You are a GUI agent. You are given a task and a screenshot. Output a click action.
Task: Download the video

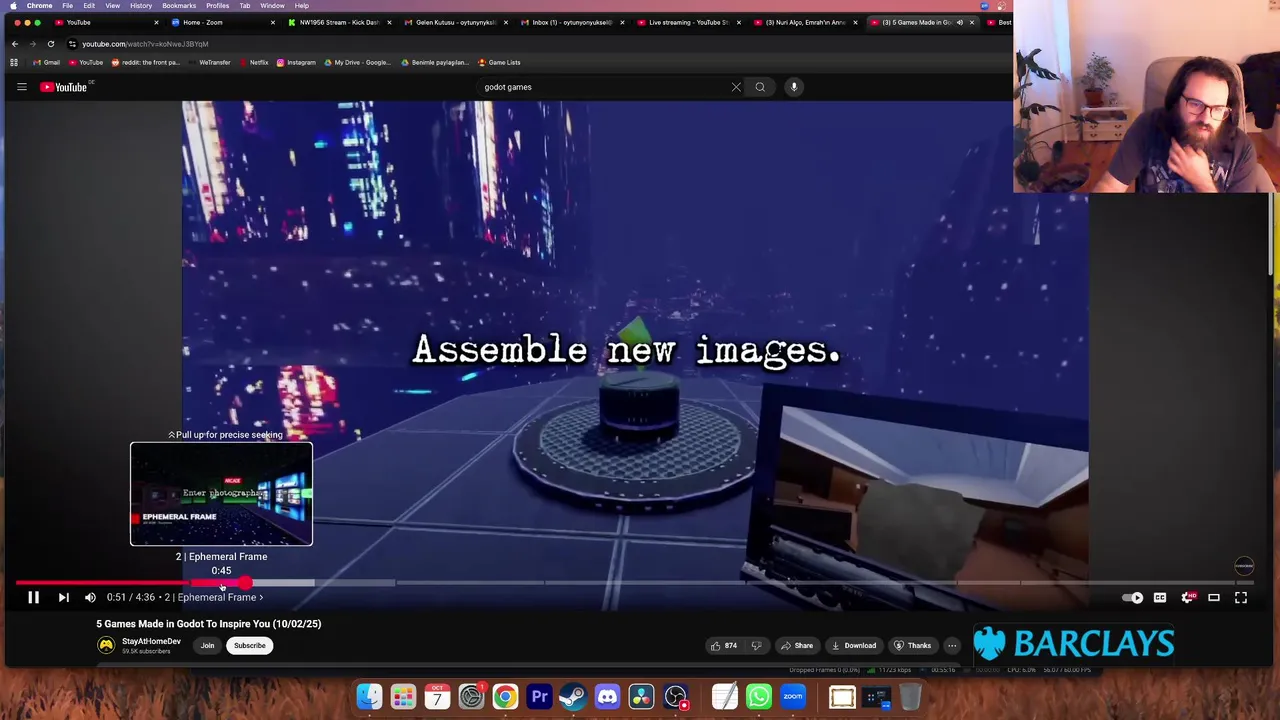pos(854,645)
